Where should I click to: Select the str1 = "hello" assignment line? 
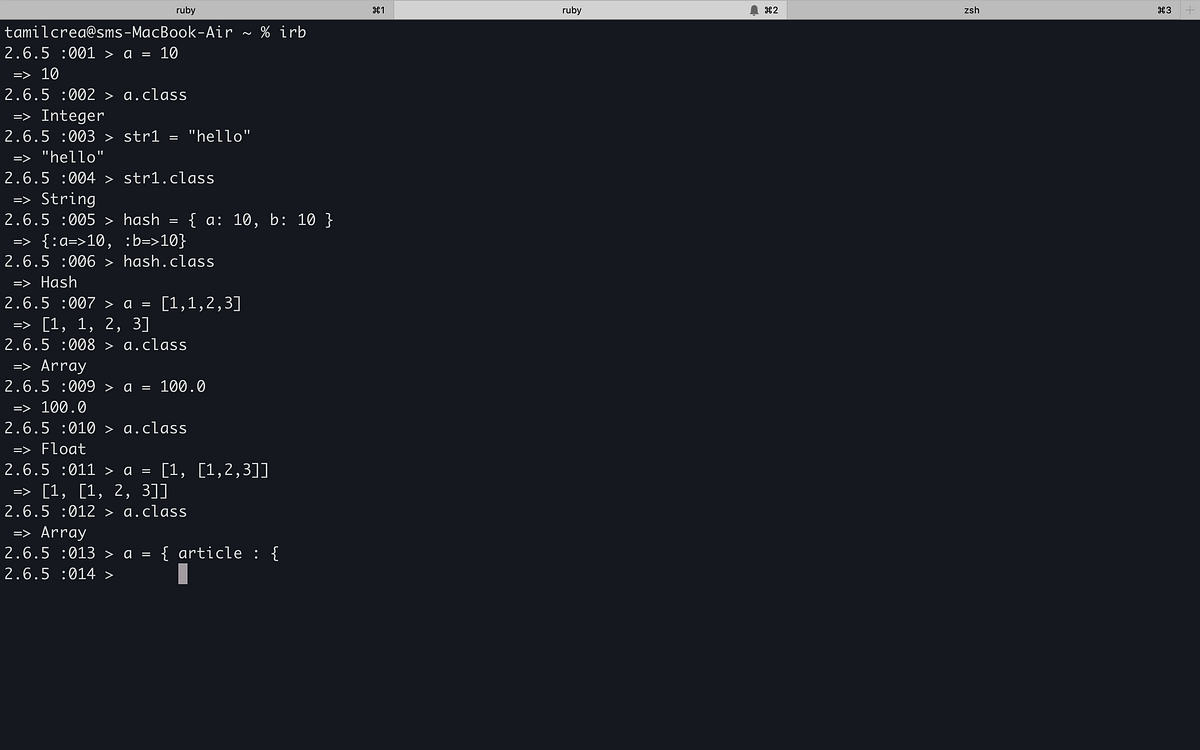click(x=186, y=136)
